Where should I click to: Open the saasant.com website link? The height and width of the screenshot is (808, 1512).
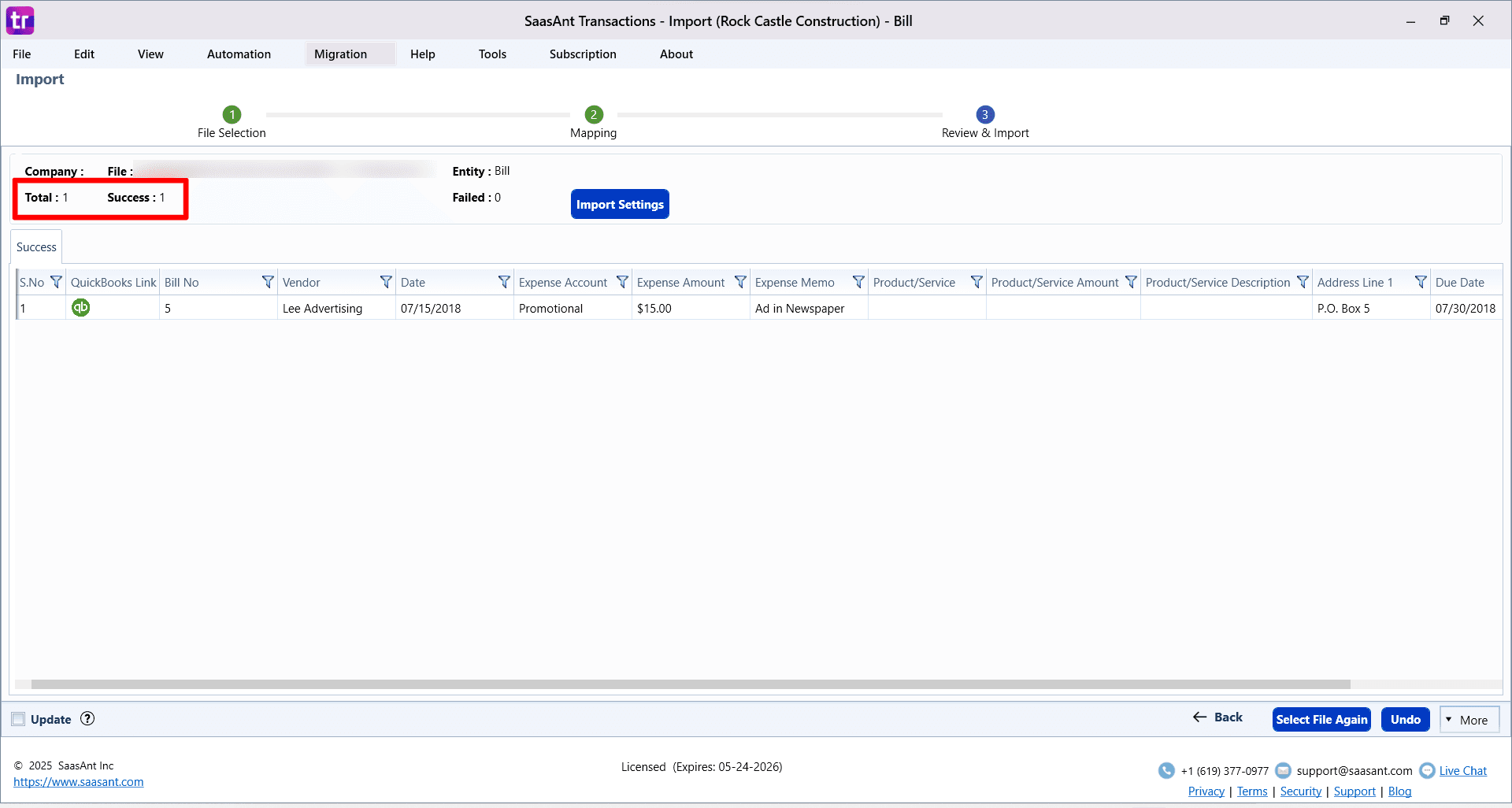79,782
